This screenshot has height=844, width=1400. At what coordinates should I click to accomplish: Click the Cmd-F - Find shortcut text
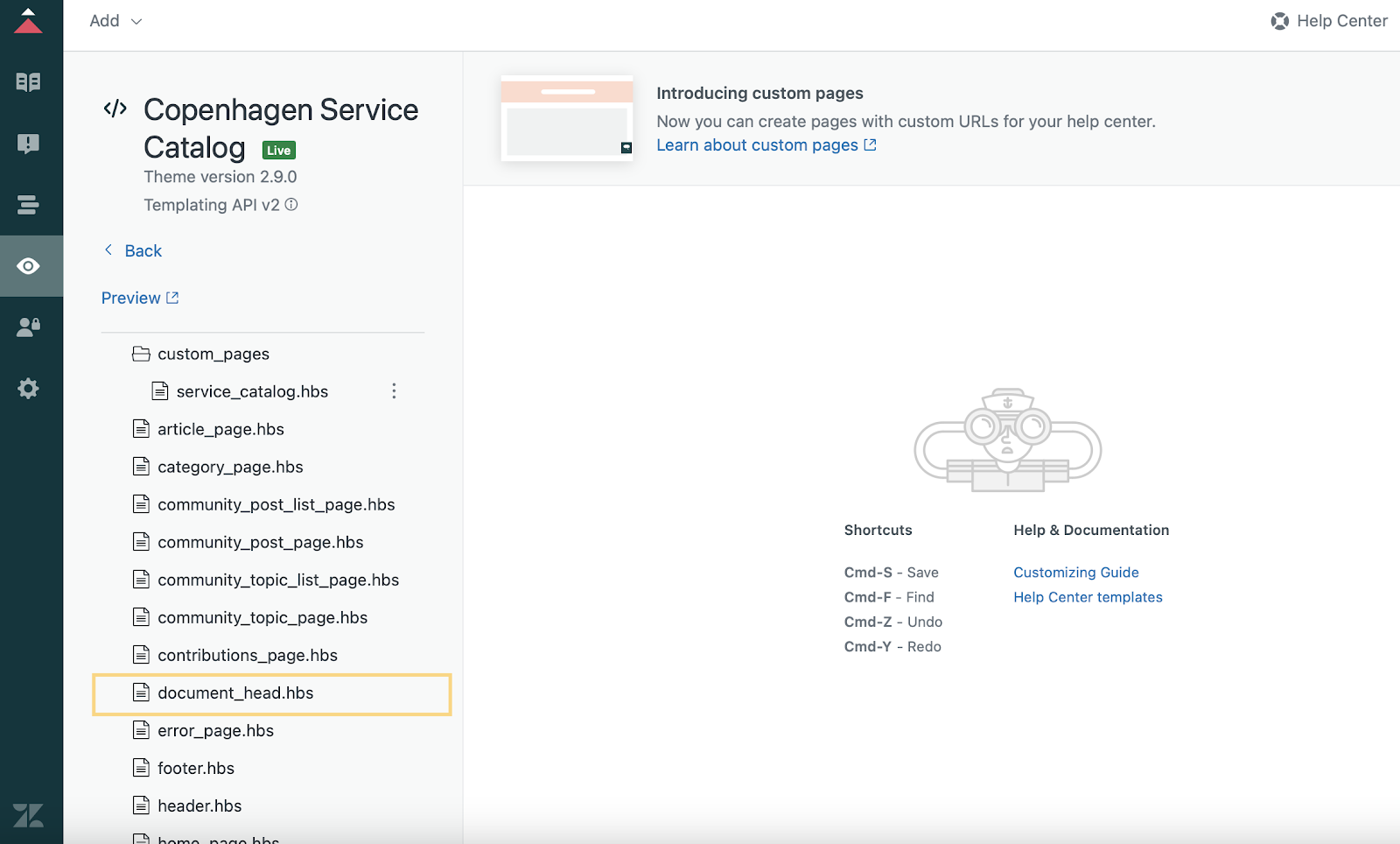(x=889, y=596)
